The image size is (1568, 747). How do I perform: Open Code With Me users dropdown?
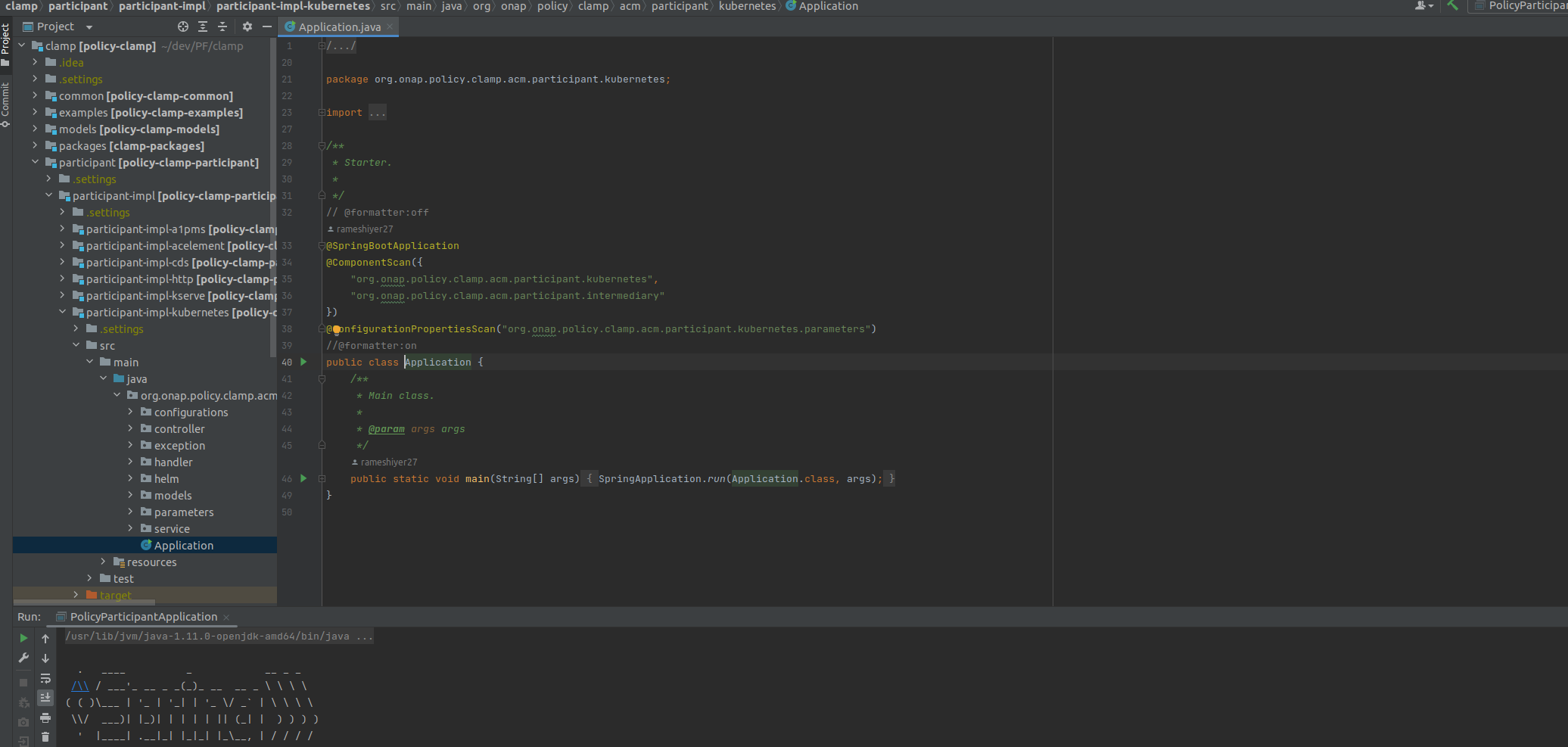[x=1423, y=5]
